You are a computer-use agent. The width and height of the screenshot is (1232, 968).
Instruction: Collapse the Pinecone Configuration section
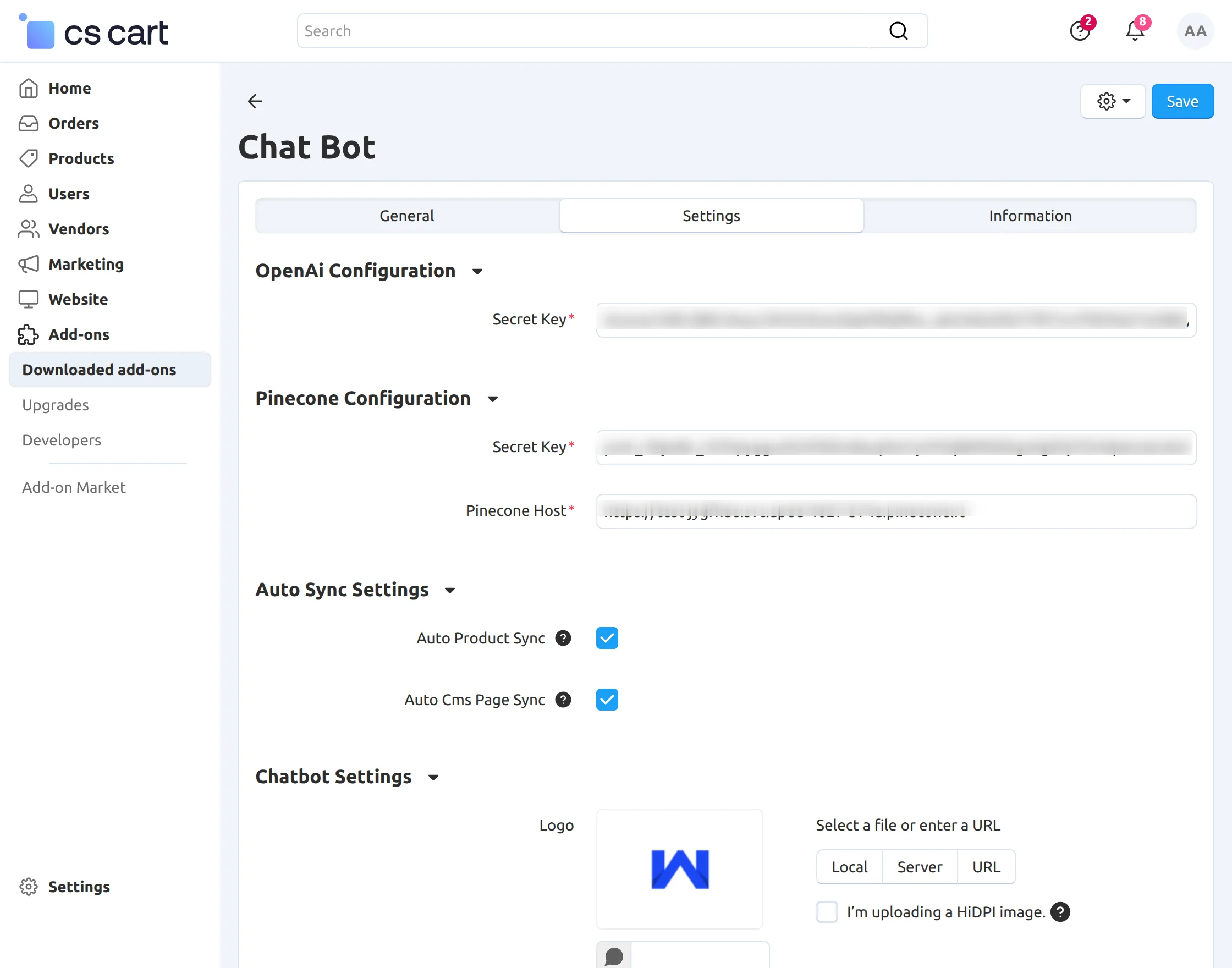pyautogui.click(x=492, y=399)
